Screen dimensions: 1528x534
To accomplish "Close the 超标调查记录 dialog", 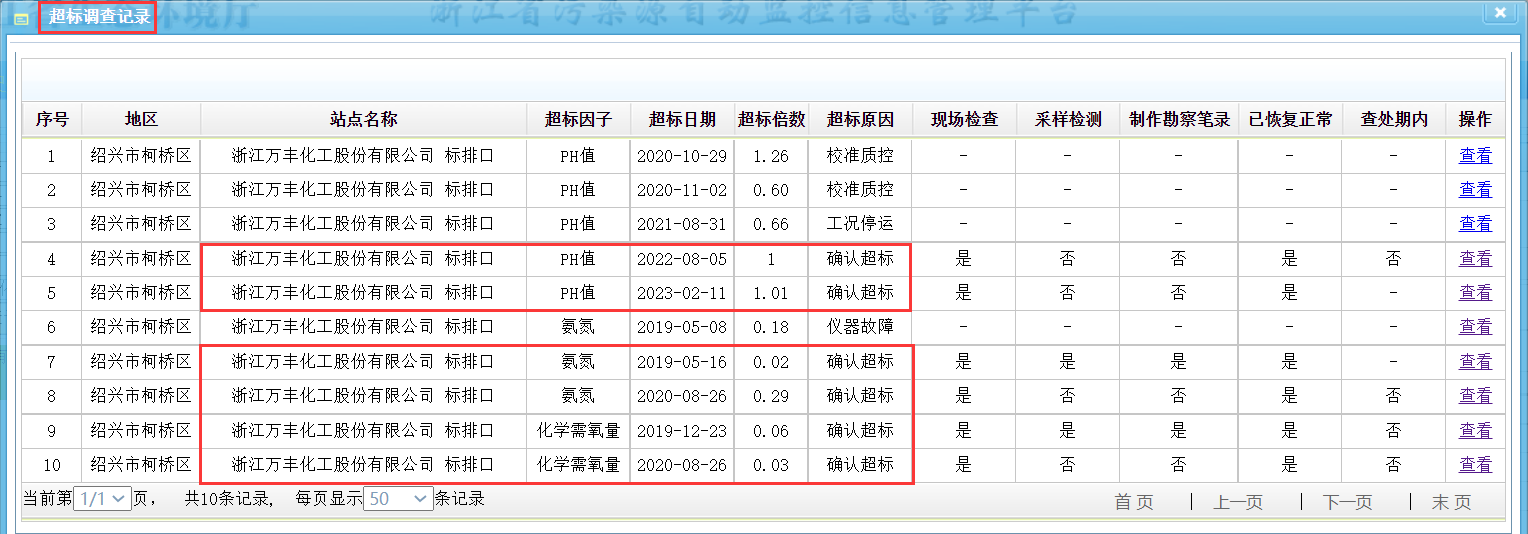I will [x=1499, y=12].
